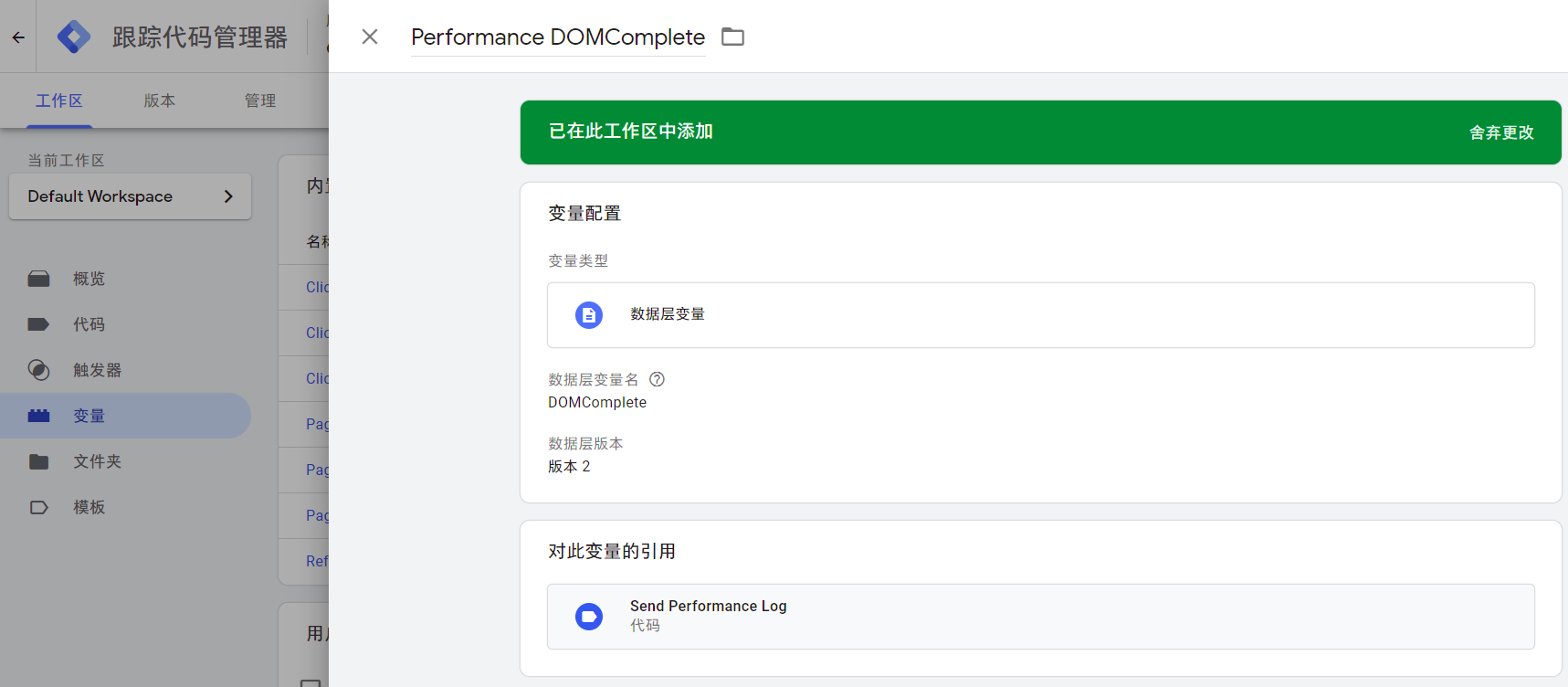1568x687 pixels.
Task: Click the Tag Manager diamond logo
Action: [74, 37]
